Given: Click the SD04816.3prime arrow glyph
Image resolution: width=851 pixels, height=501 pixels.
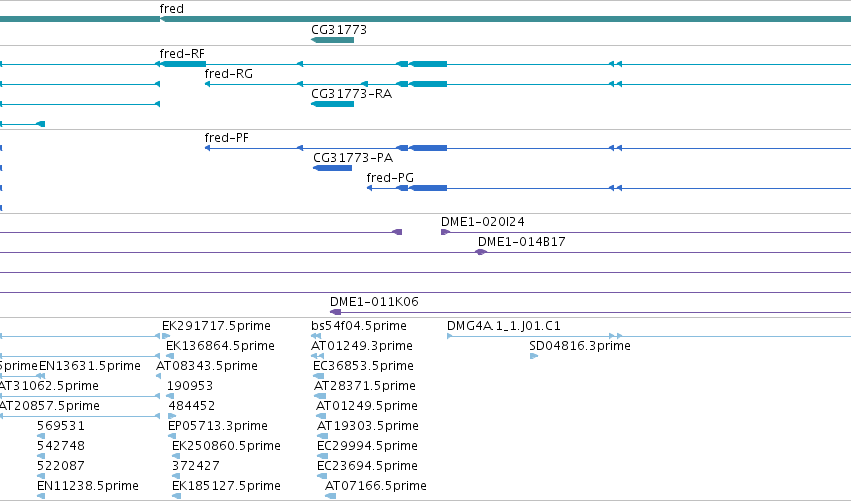Looking at the screenshot, I should [534, 356].
